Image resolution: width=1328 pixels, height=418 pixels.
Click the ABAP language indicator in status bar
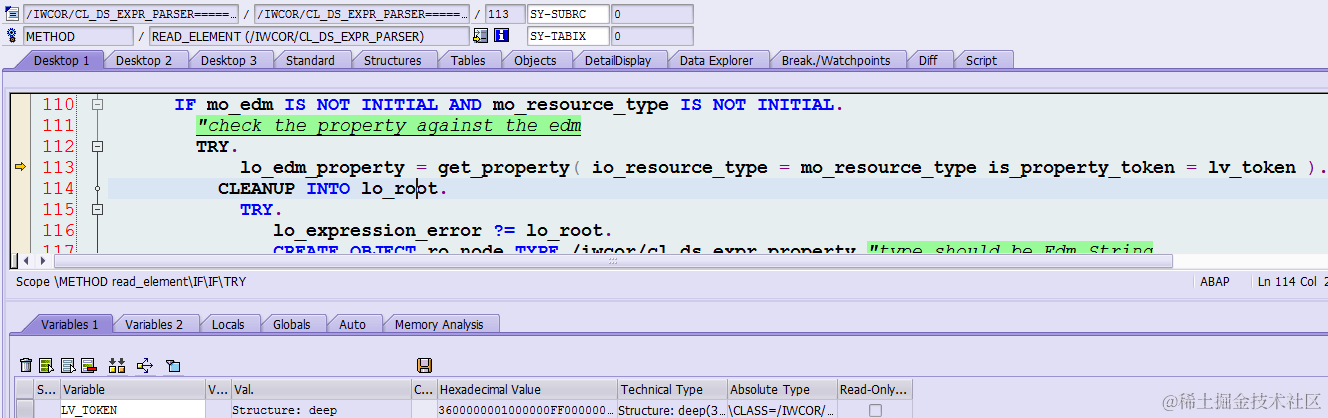(x=1215, y=282)
